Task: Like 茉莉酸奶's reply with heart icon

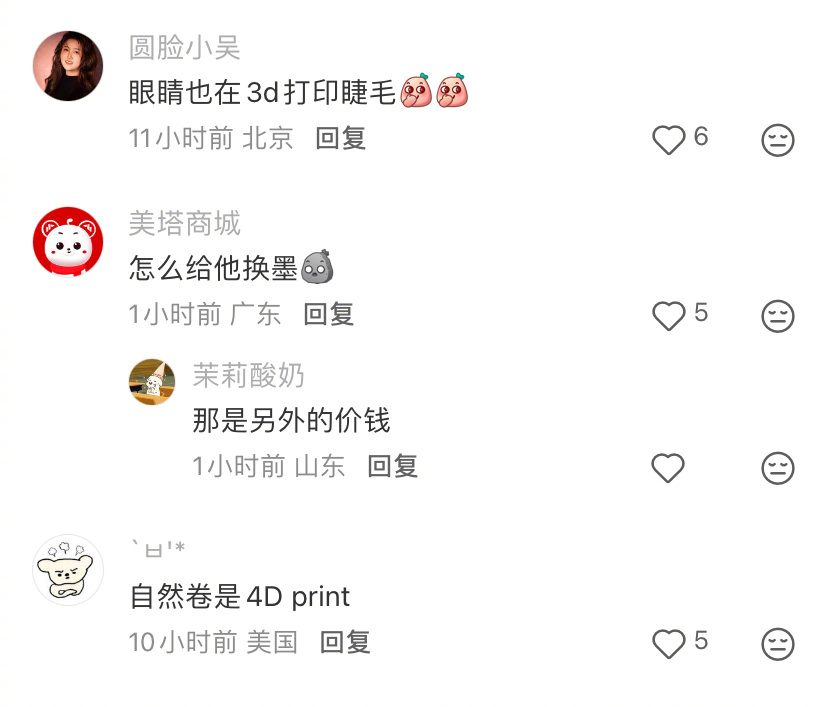Action: click(x=668, y=468)
